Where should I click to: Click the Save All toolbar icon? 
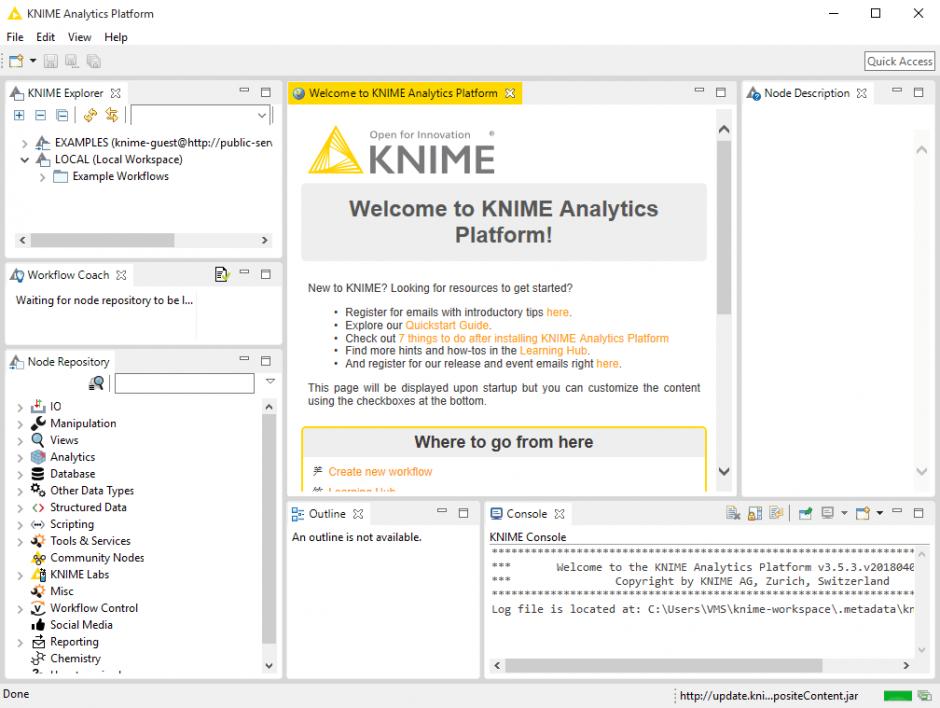pyautogui.click(x=93, y=61)
